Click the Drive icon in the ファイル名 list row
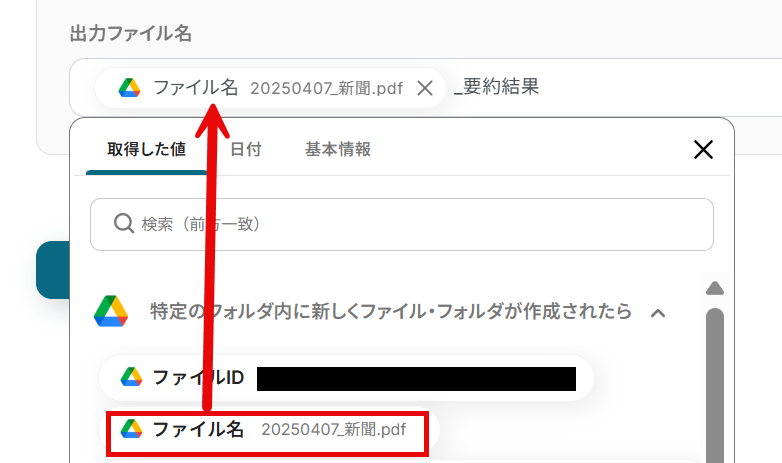 [132, 429]
